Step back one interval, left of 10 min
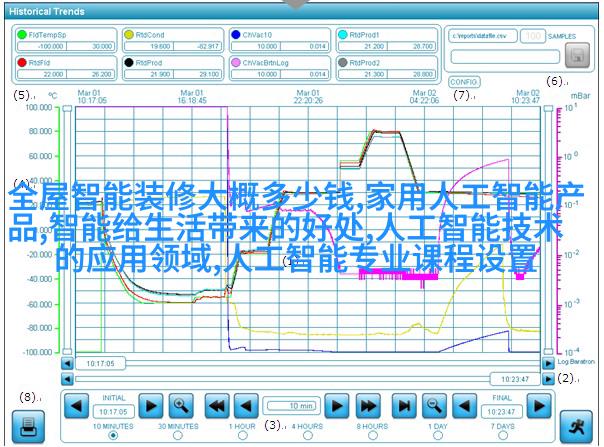 [x=246, y=406]
